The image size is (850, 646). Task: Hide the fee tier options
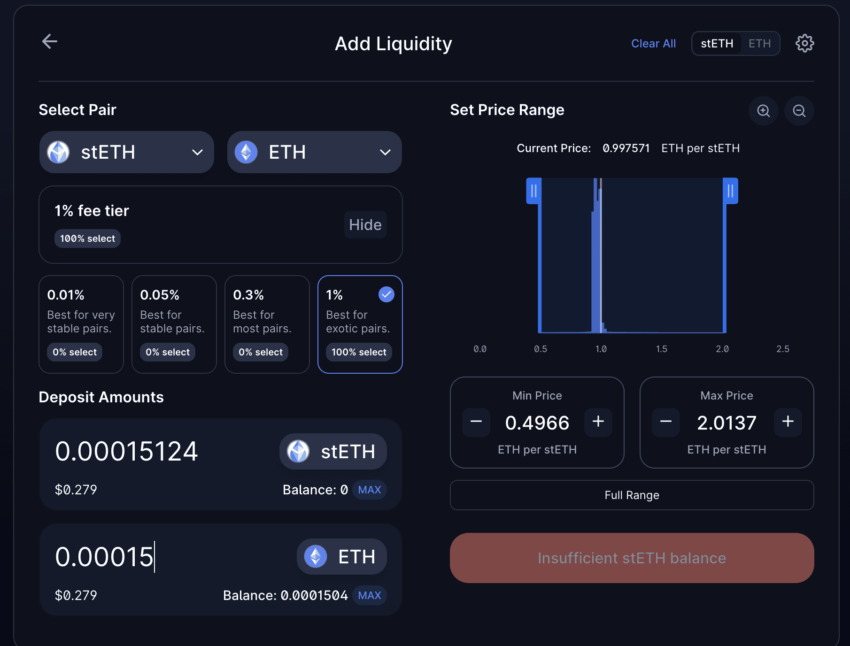[x=364, y=225]
